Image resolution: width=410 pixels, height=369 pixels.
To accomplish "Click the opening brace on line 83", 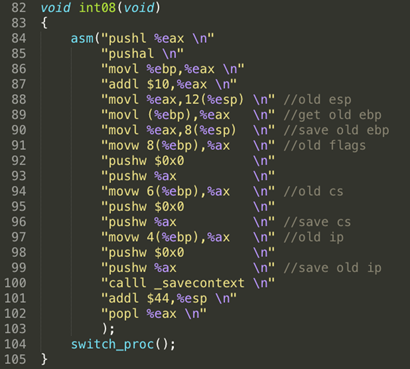I will [x=44, y=23].
